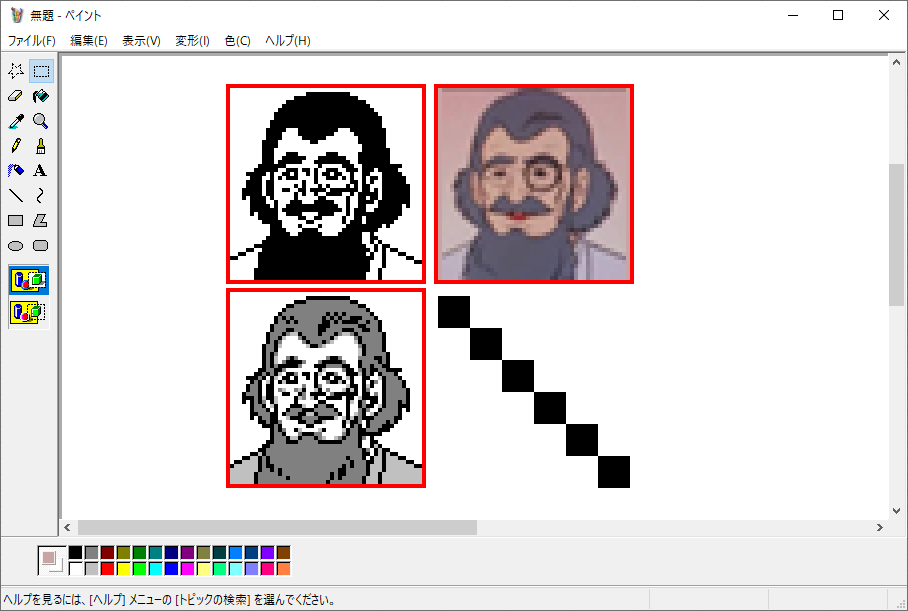The width and height of the screenshot is (908, 611).
Task: Choose the dark red (maroon) swatch
Action: click(108, 553)
